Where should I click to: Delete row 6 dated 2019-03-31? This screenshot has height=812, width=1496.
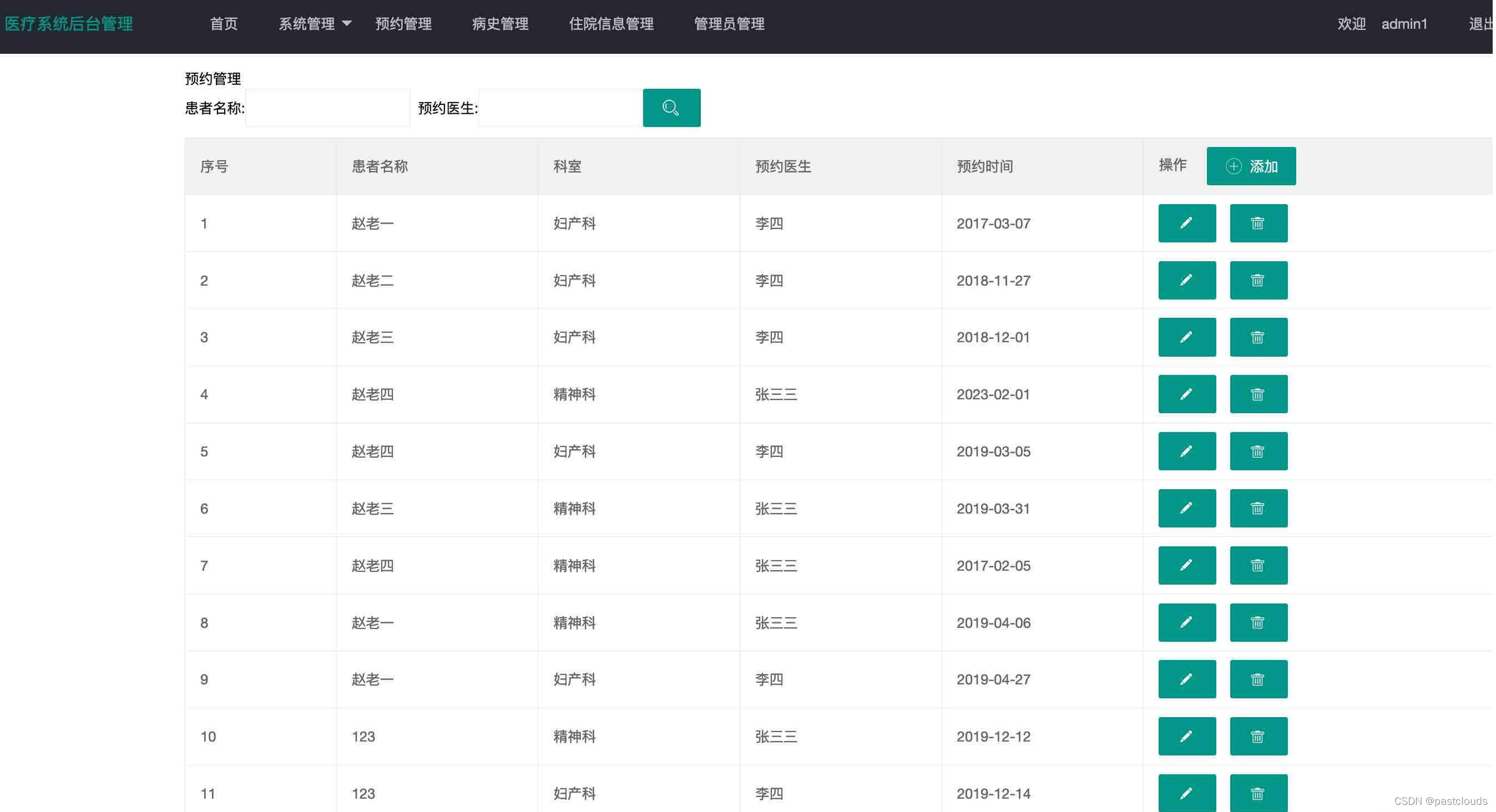1258,509
